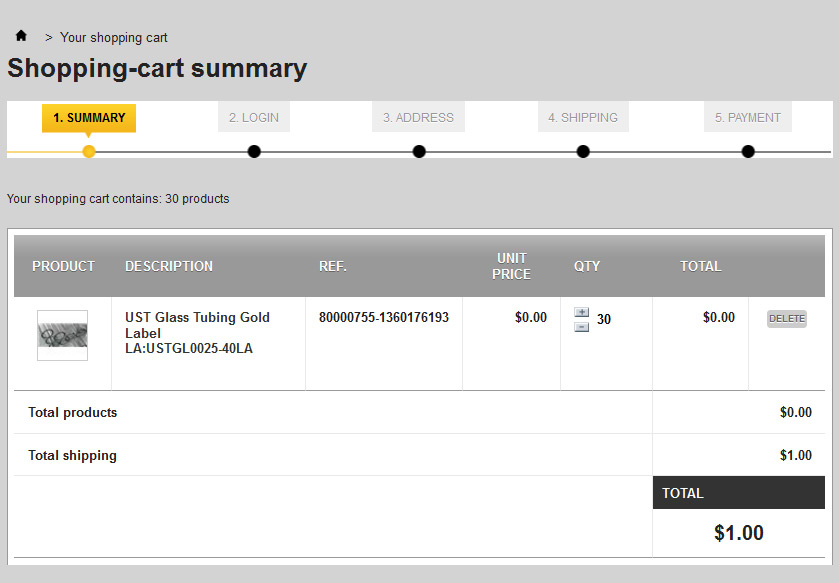Switch to the 3. Address step

[x=418, y=118]
